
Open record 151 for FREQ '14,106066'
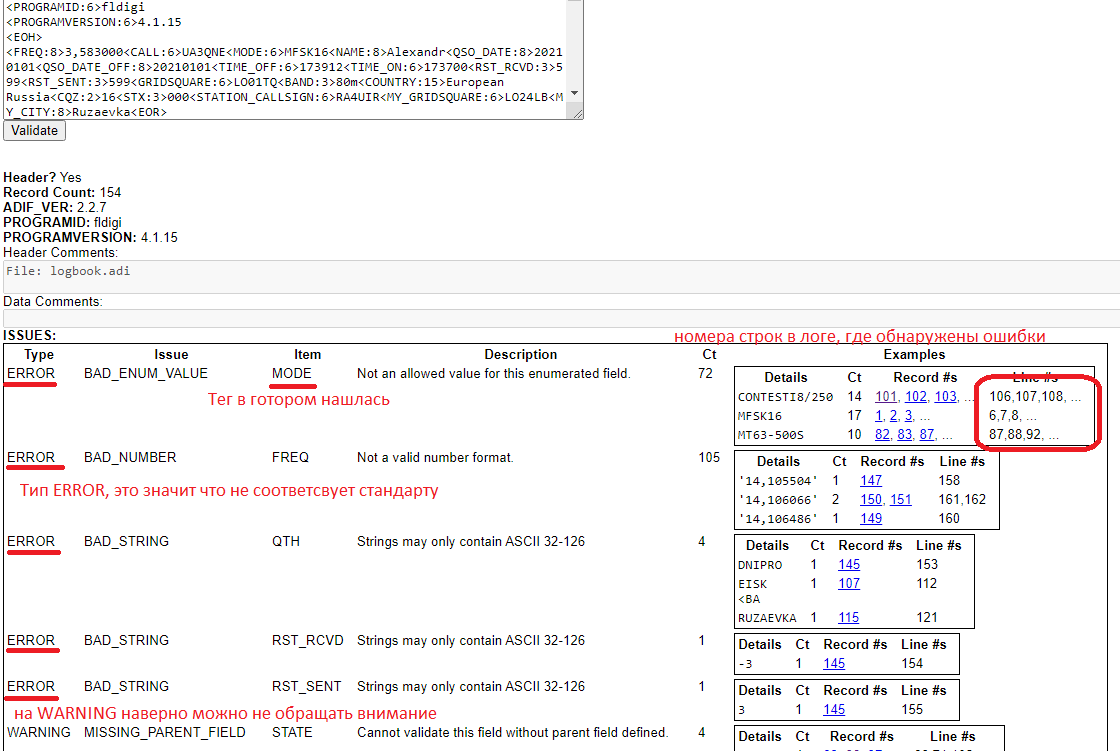[900, 500]
